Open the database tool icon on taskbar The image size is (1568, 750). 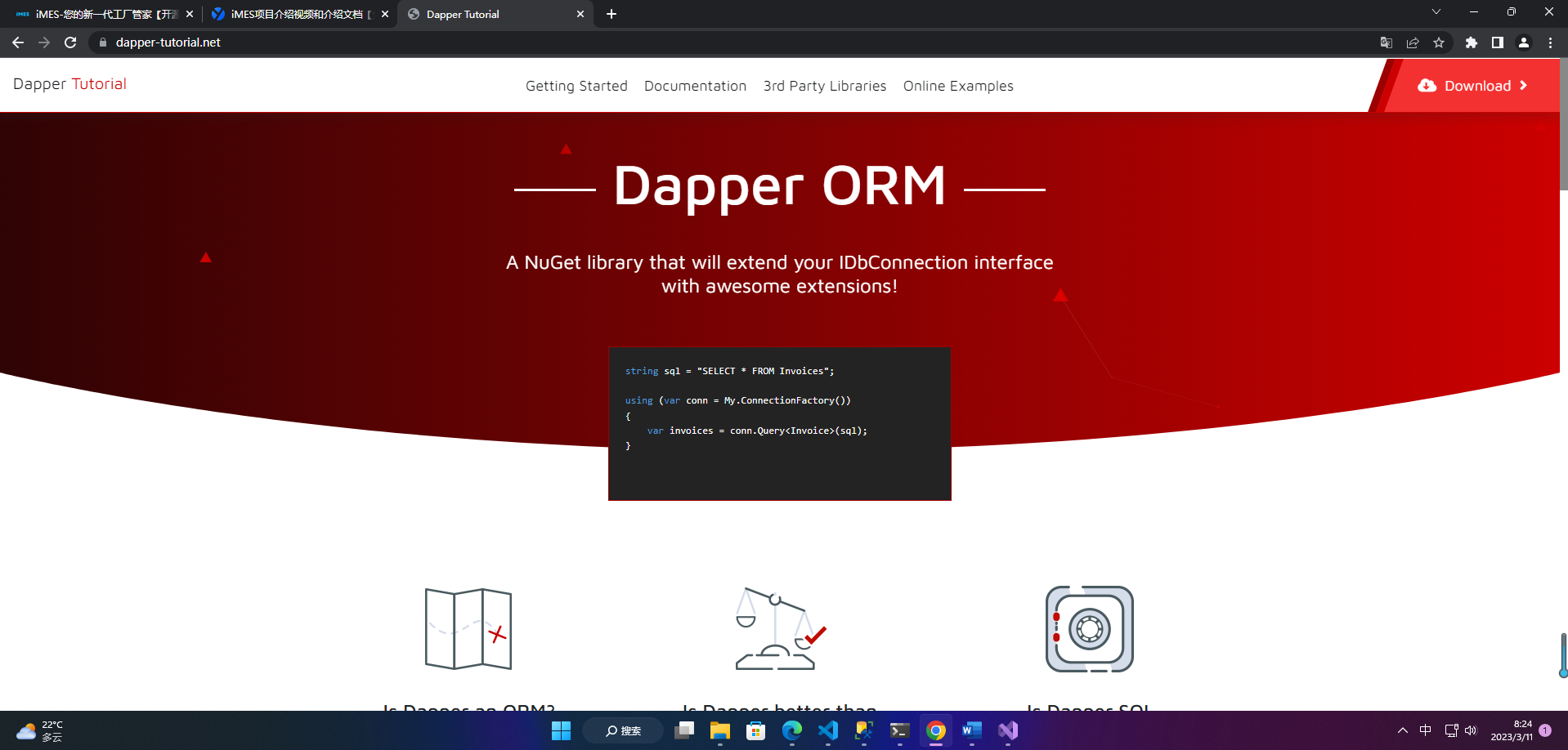(x=864, y=730)
